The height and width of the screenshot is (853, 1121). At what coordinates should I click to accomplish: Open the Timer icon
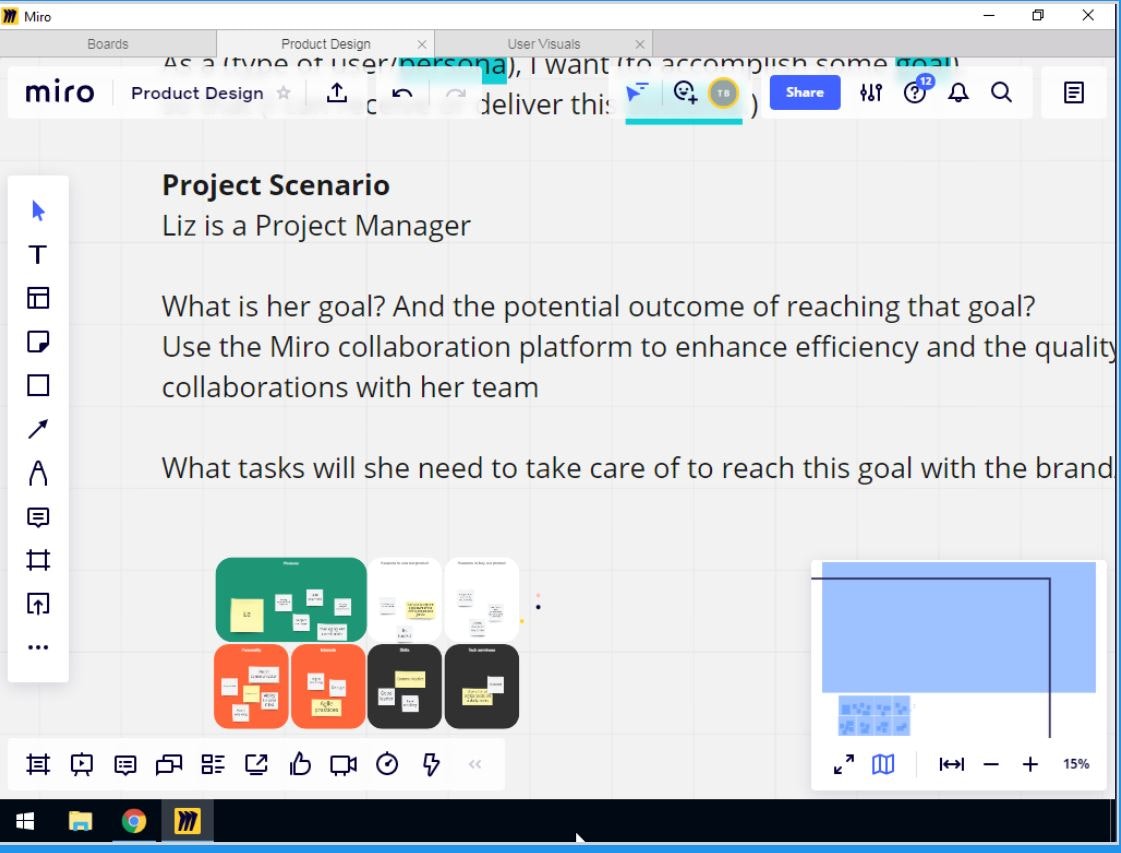click(387, 764)
